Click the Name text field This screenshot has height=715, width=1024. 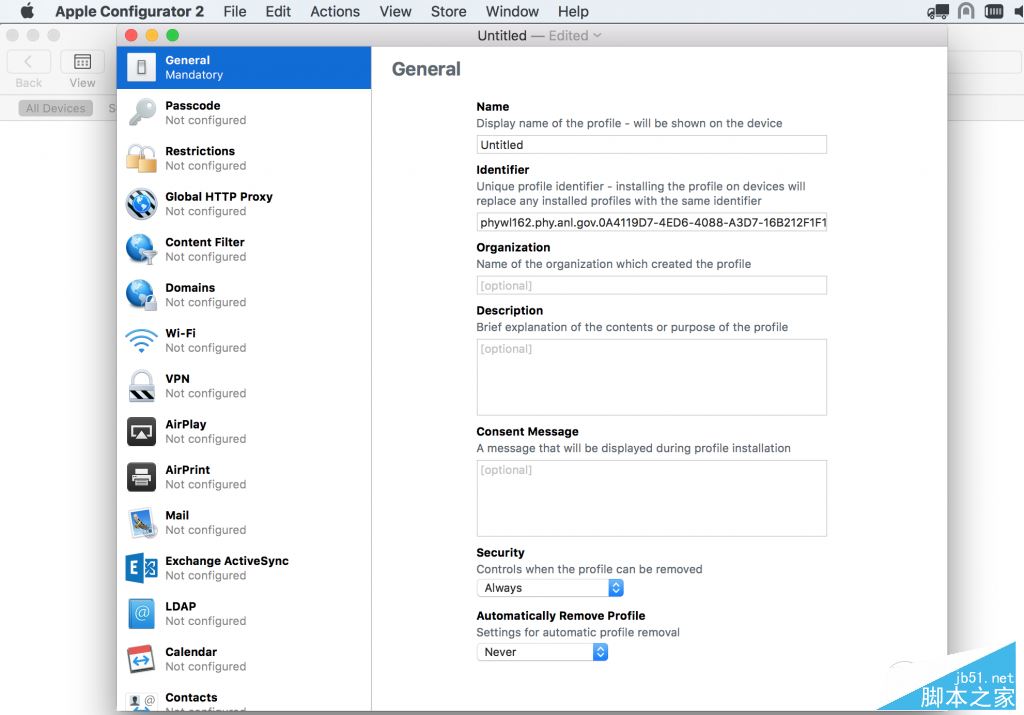(651, 144)
